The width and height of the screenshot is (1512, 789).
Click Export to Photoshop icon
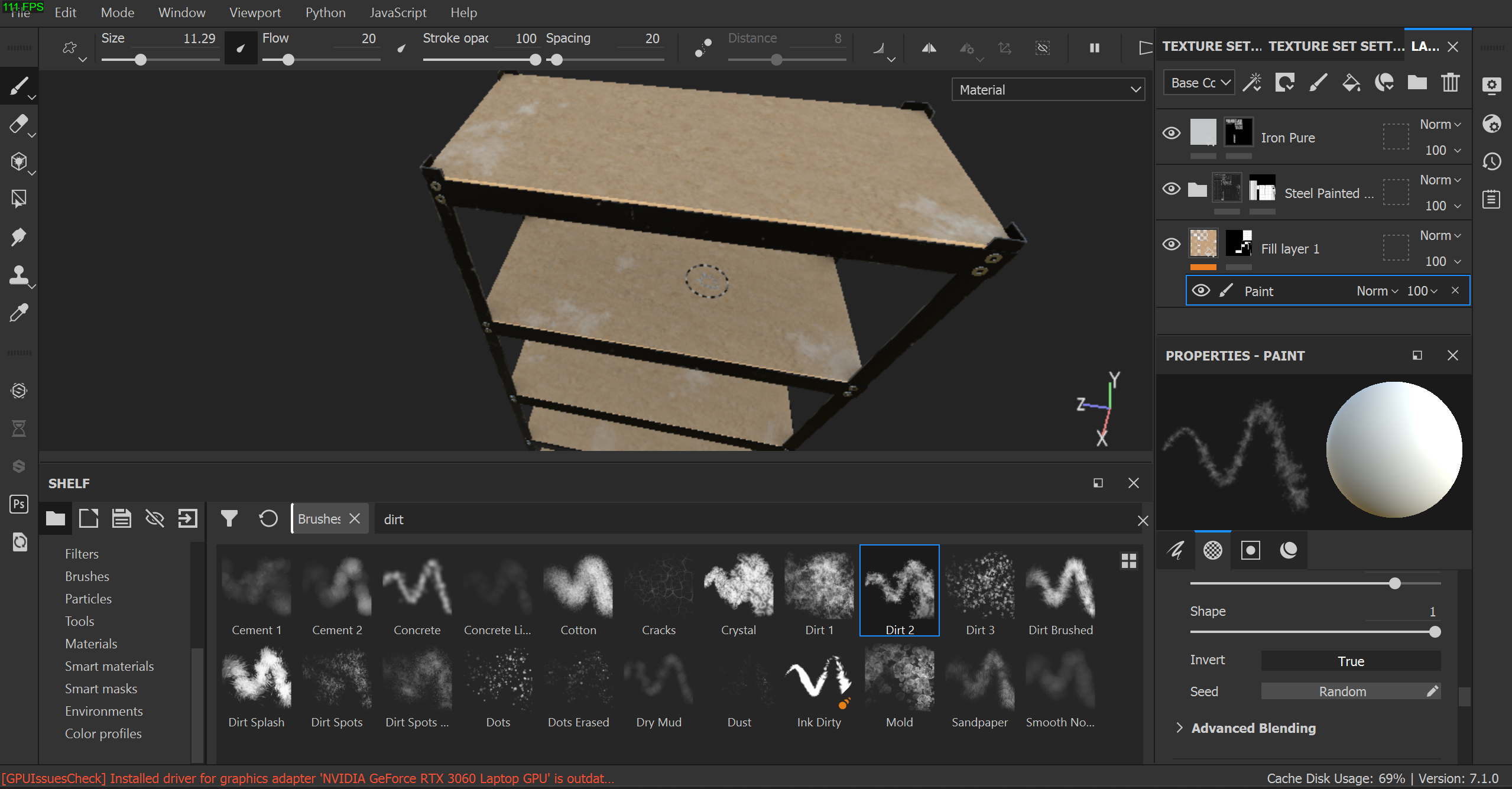pyautogui.click(x=19, y=504)
